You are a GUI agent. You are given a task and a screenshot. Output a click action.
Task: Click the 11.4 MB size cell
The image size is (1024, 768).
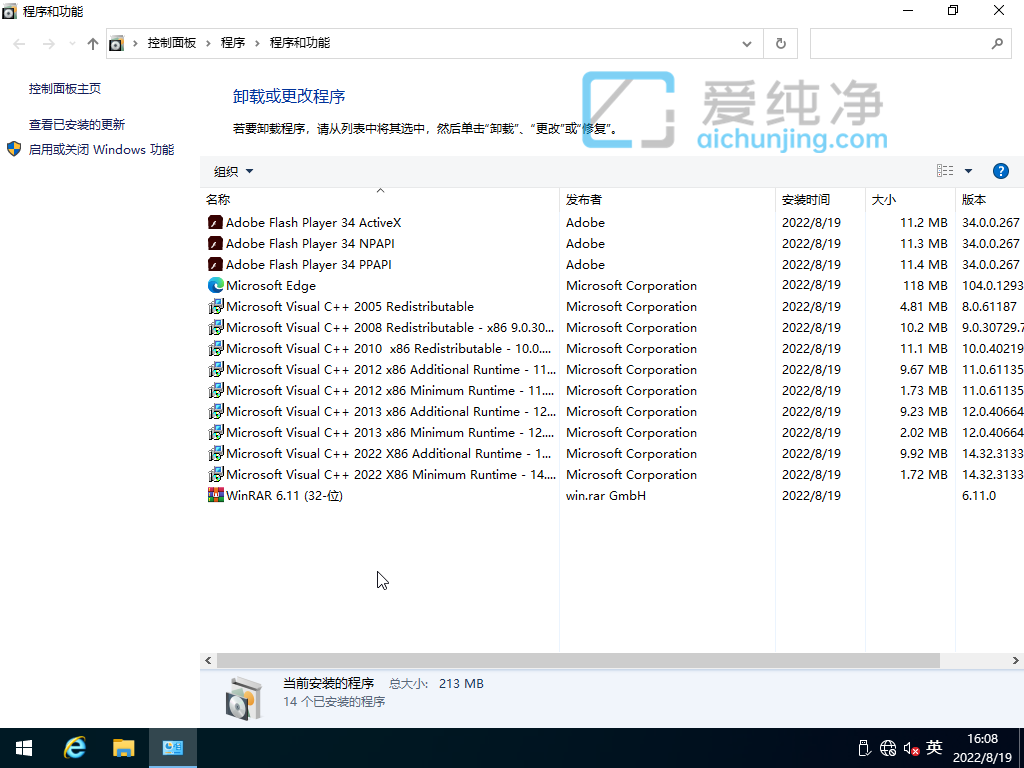[x=923, y=264]
